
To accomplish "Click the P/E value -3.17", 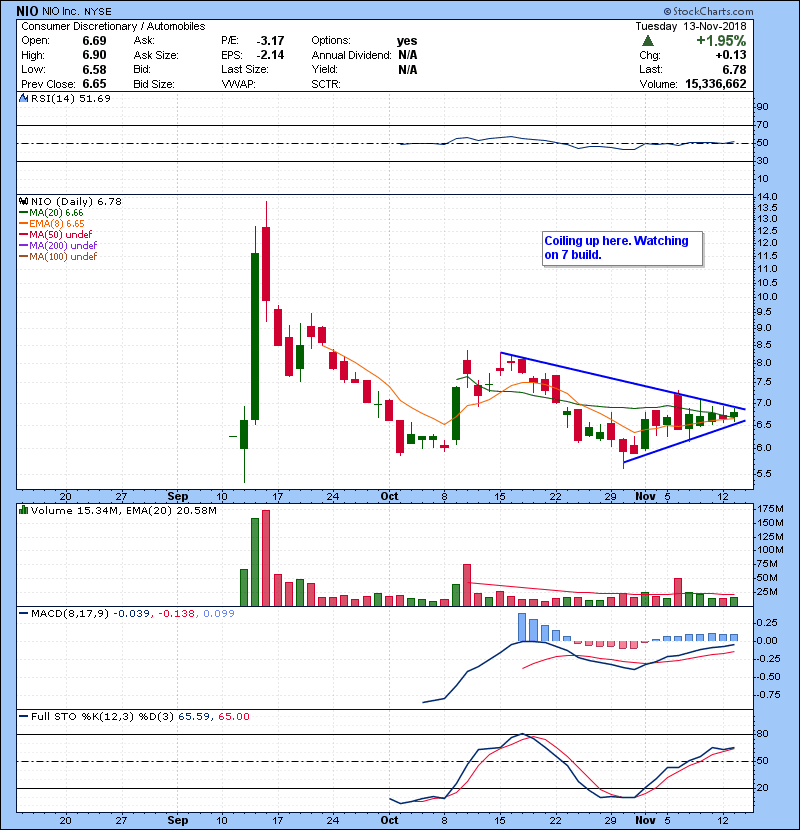I will click(x=271, y=41).
